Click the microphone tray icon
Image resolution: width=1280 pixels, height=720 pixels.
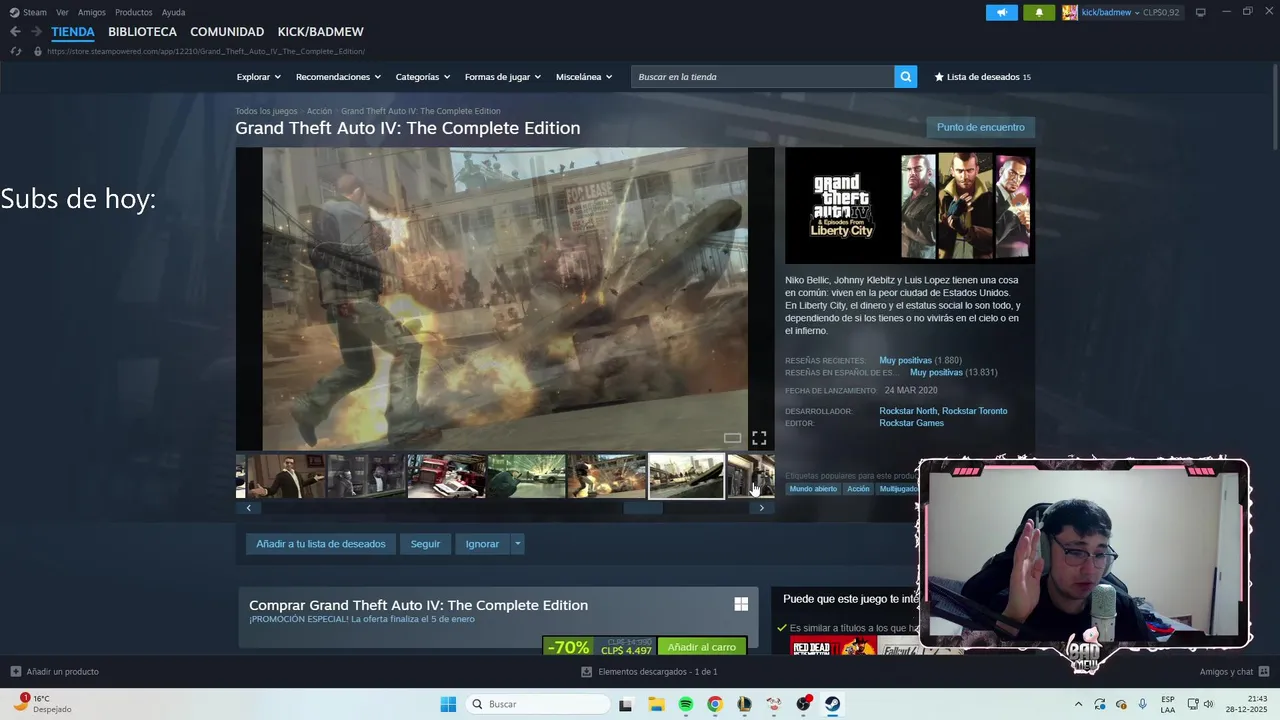pyautogui.click(x=1142, y=704)
